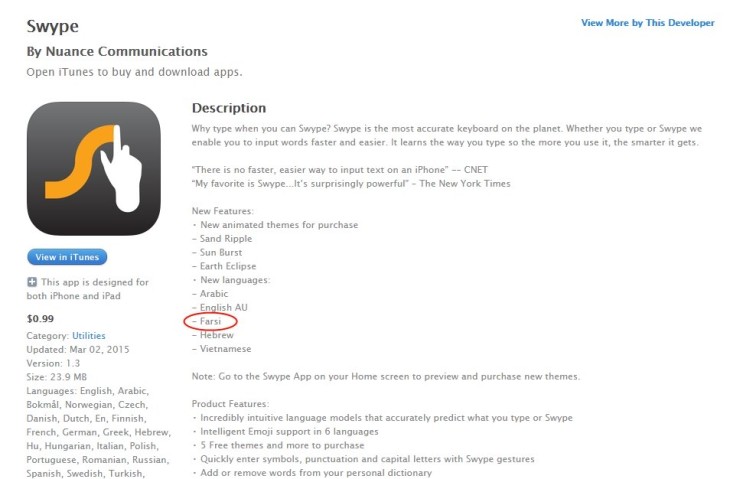The image size is (730, 479).
Task: Click the Updated Mar 02, 2015 text
Action: 78,350
